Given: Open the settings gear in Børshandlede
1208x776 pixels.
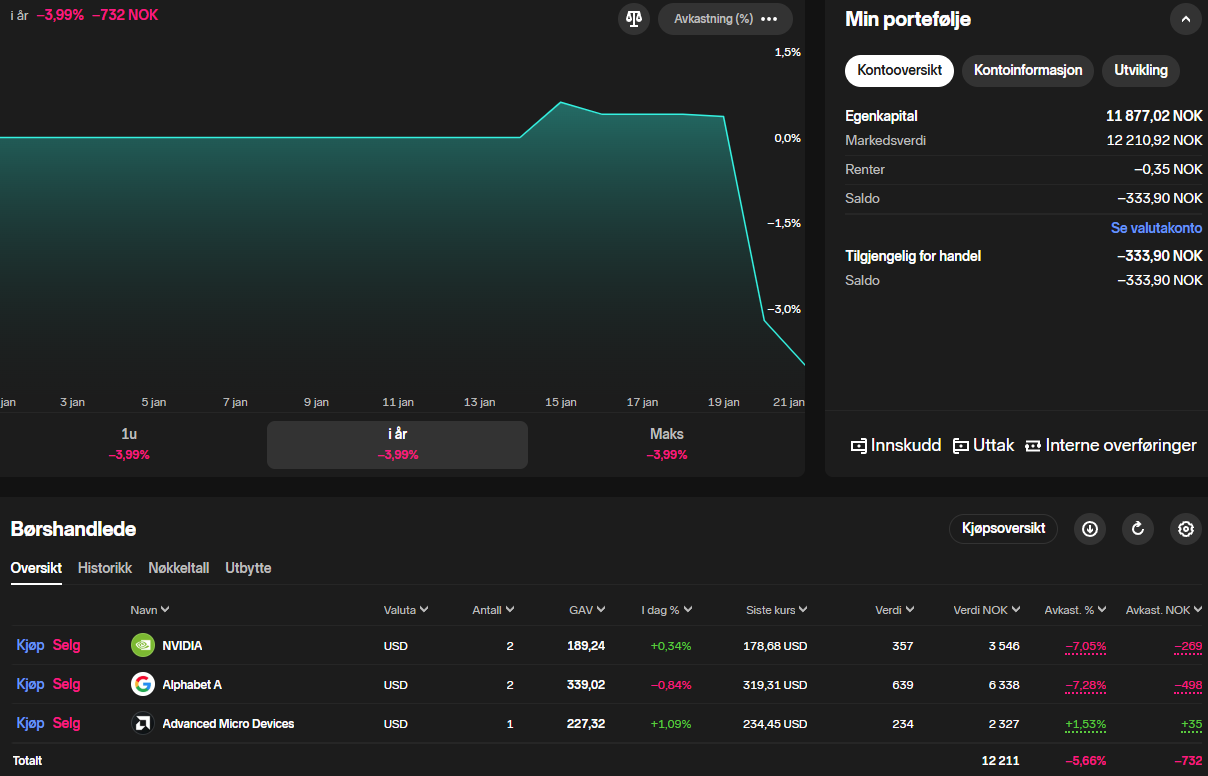Looking at the screenshot, I should pyautogui.click(x=1186, y=529).
